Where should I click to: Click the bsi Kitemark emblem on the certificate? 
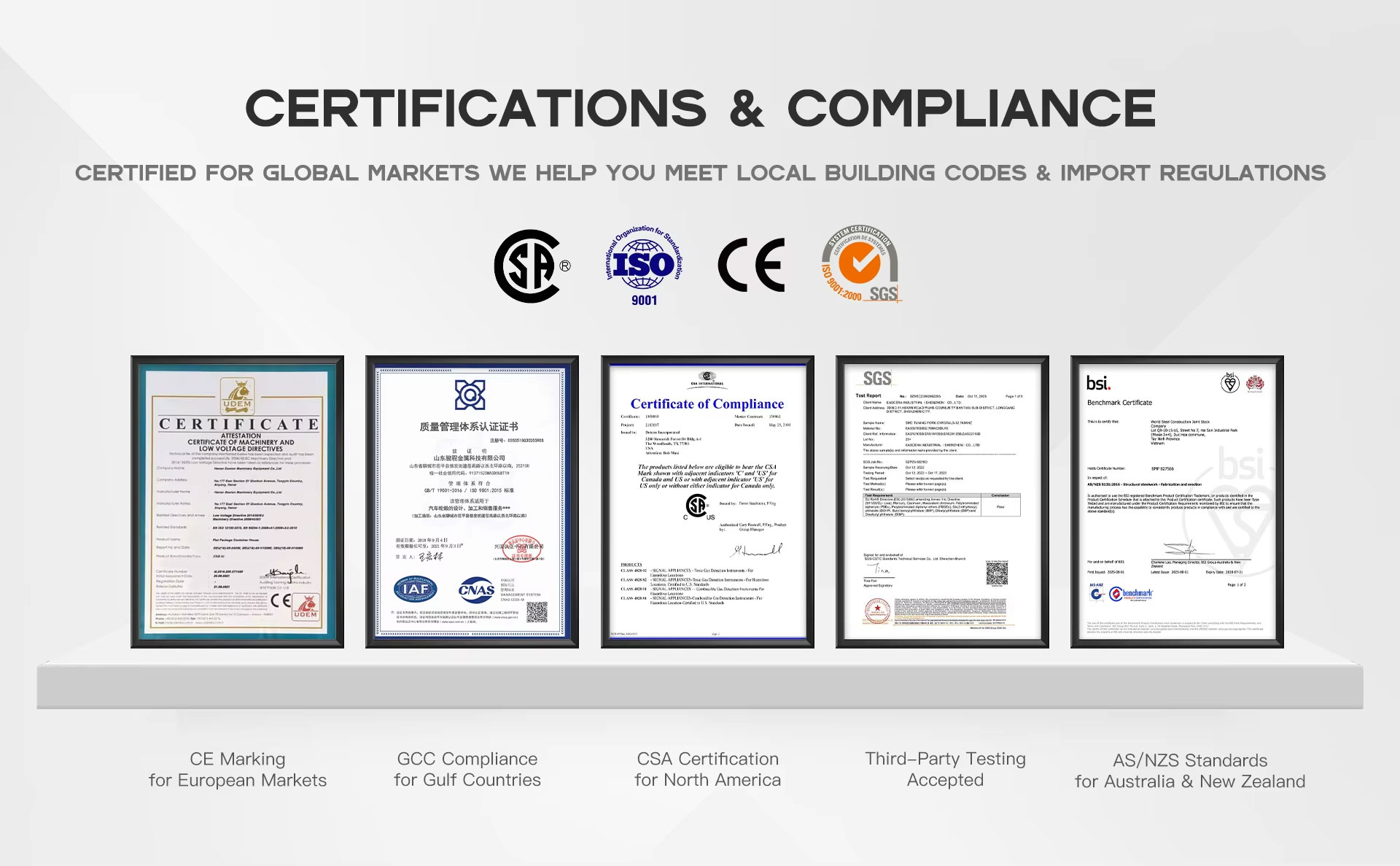1230,383
